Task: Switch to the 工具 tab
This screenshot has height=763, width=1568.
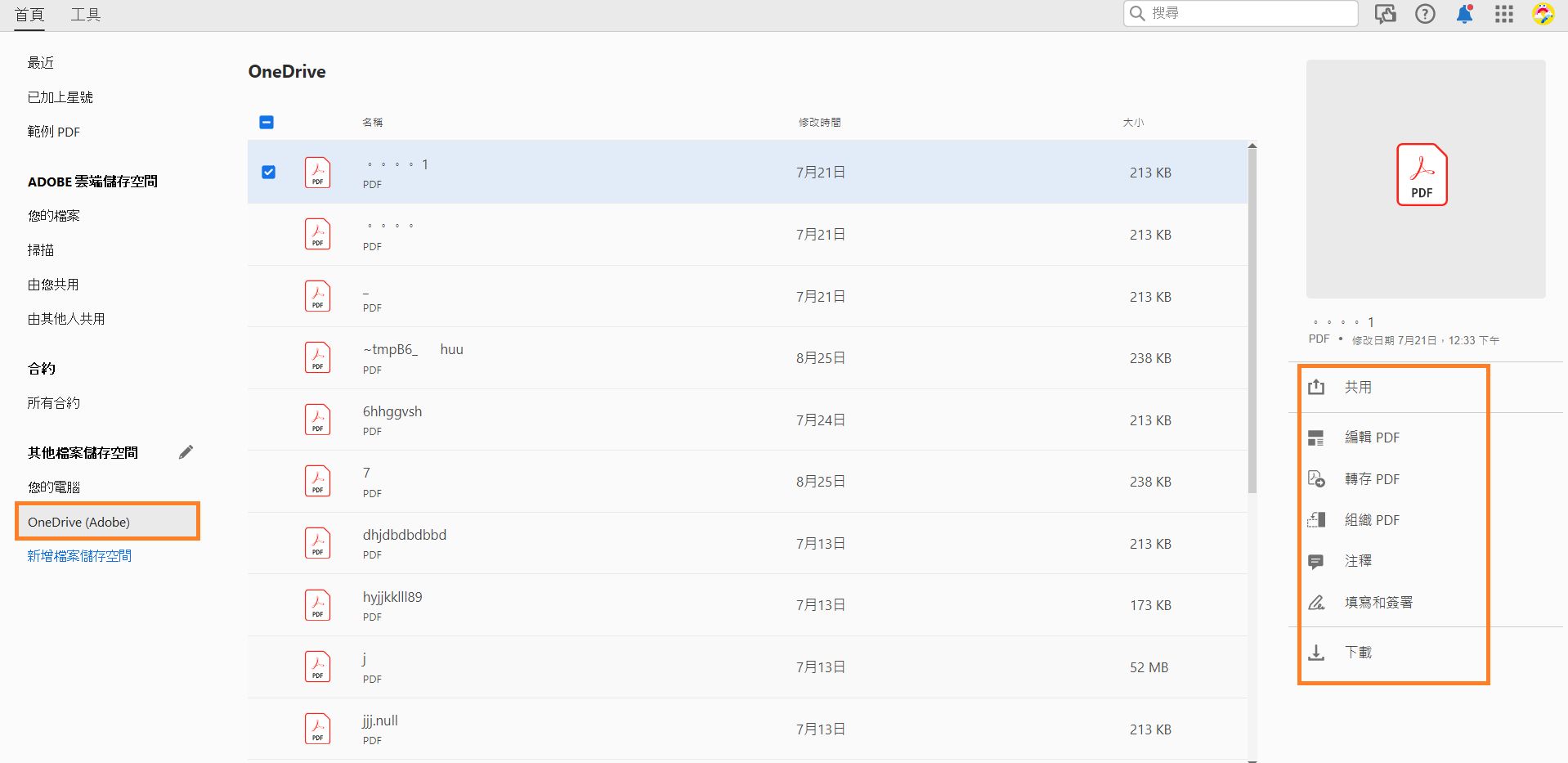Action: pyautogui.click(x=85, y=15)
